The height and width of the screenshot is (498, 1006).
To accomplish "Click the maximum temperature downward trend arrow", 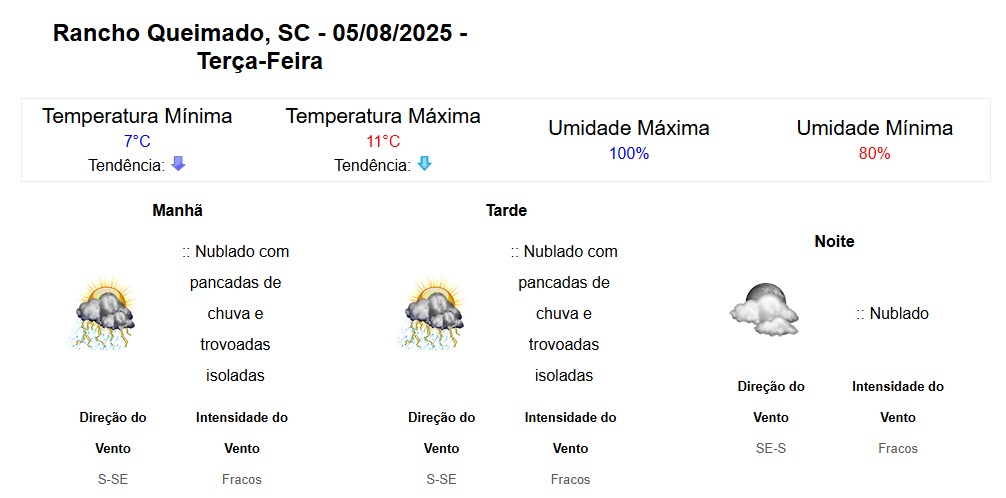I will tap(425, 164).
